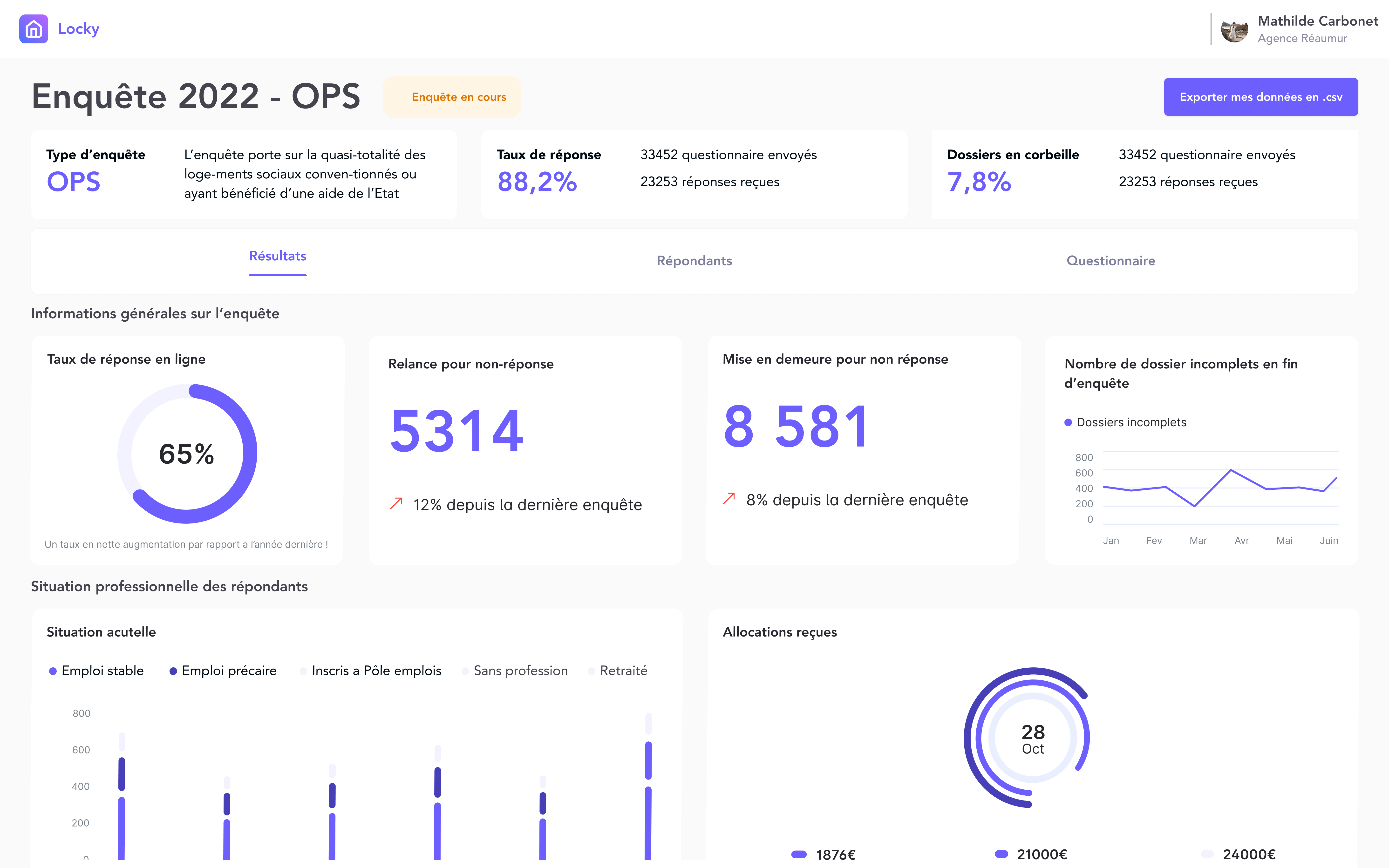Screen dimensions: 1389x868
Task: Click the Enquête 2022 - OPS title
Action: 196,96
